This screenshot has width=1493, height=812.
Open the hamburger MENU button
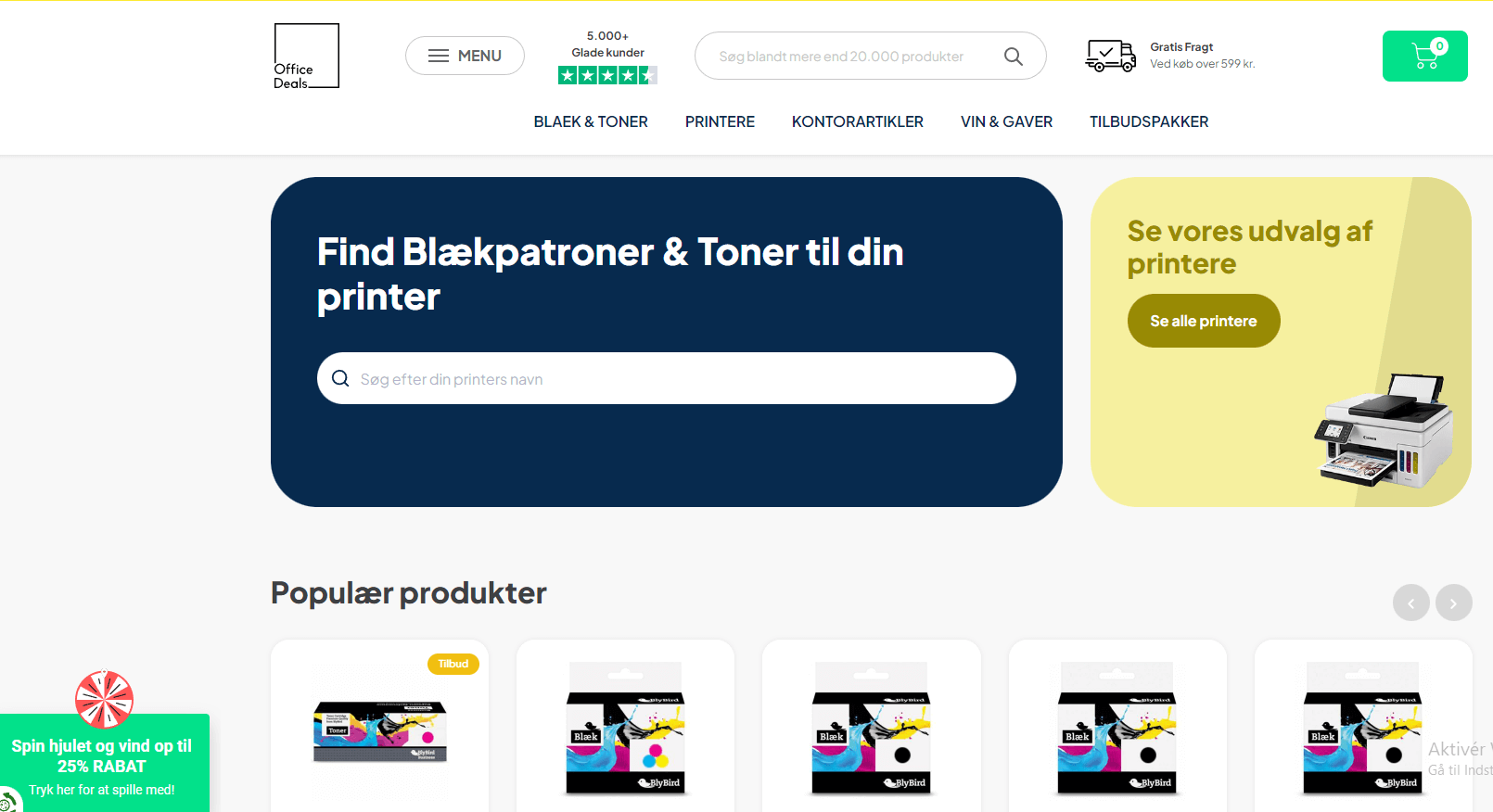pos(465,56)
